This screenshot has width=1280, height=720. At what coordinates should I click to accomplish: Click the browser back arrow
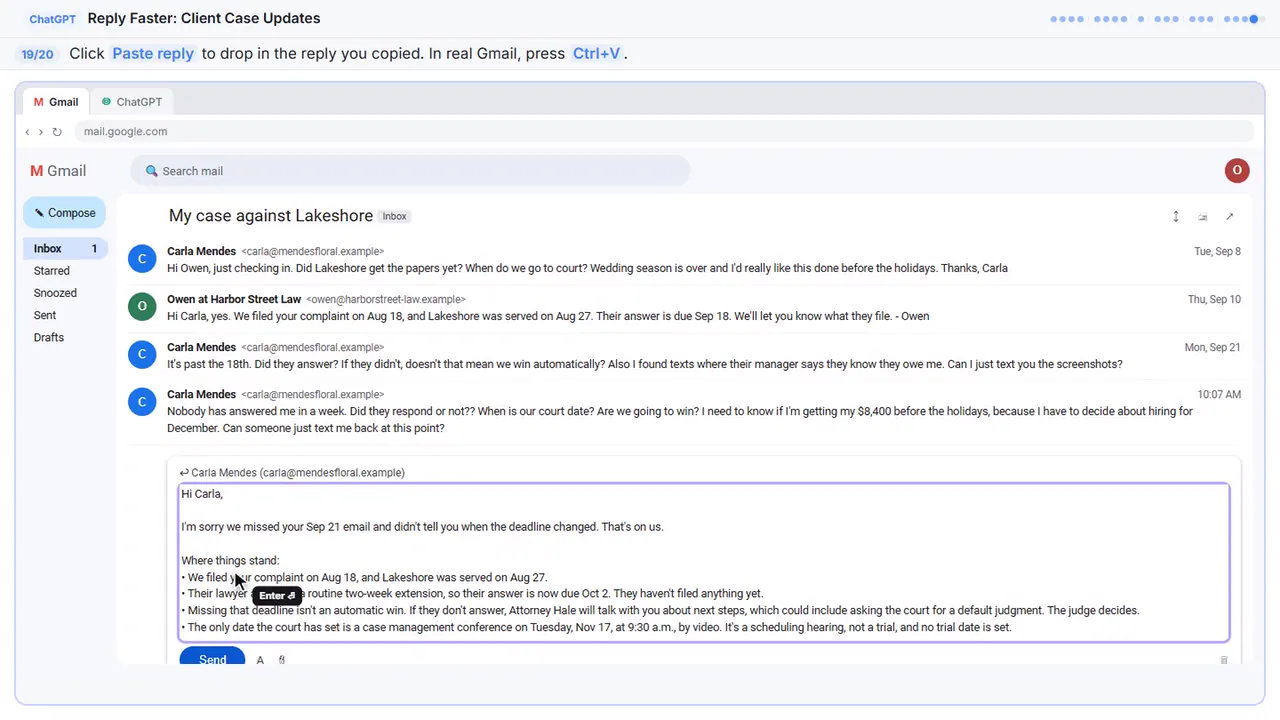tap(27, 132)
